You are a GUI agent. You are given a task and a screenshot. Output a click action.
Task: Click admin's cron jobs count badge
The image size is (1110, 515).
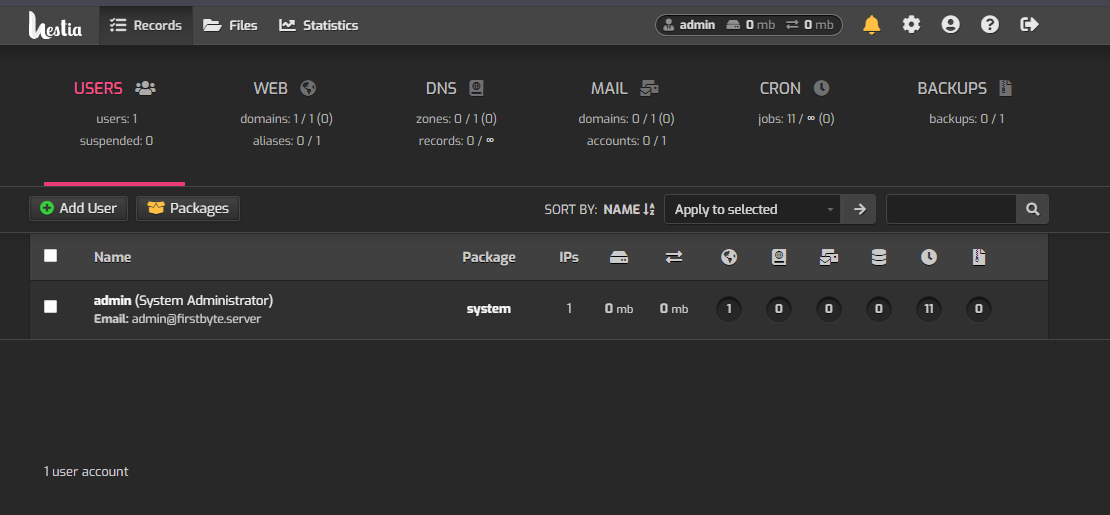pos(929,309)
